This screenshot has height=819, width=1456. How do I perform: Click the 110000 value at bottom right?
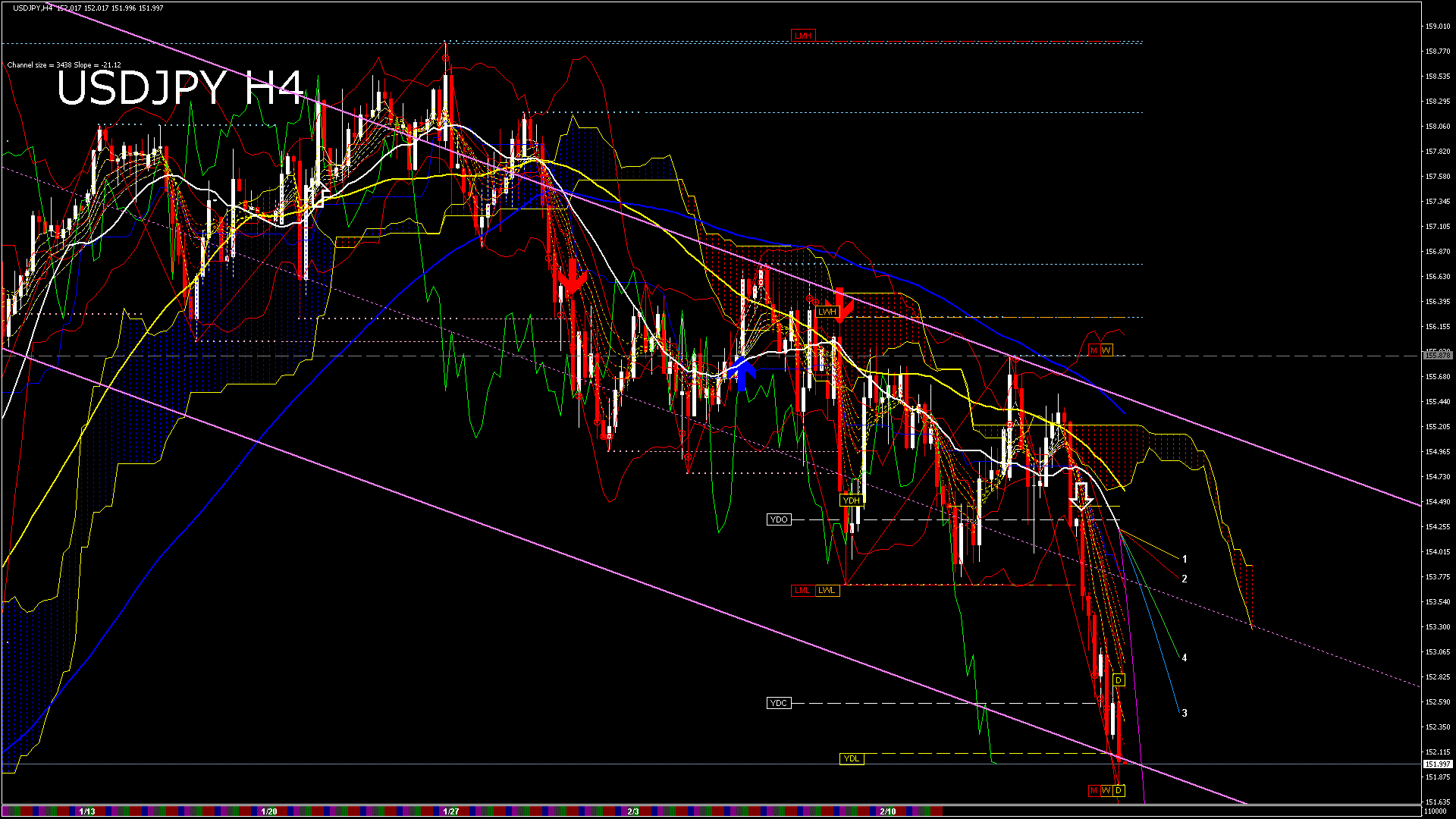coord(1435,811)
